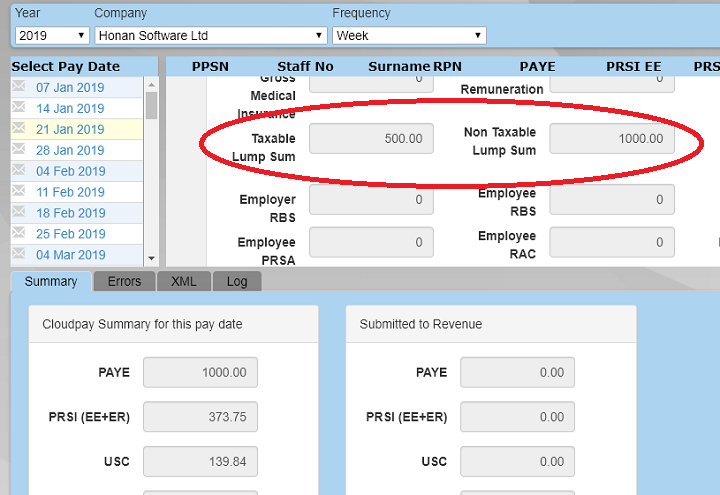This screenshot has height=495, width=720.
Task: Open the XML tab
Action: (184, 282)
